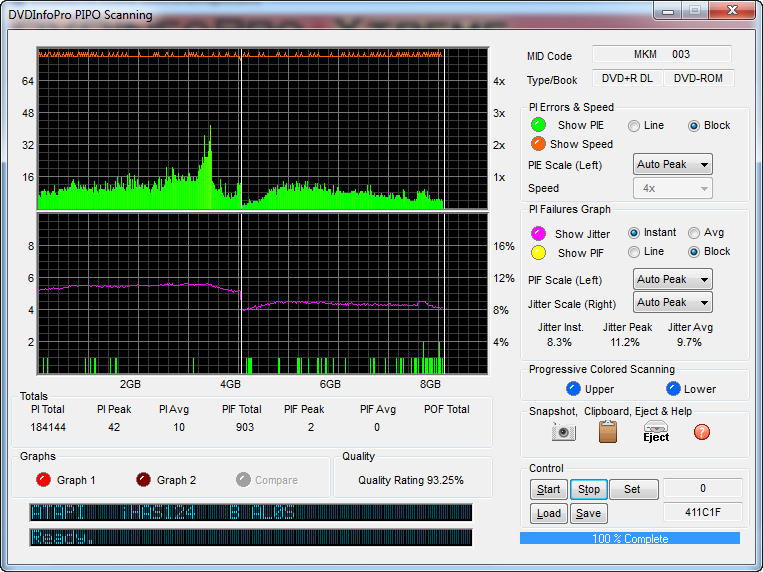Click the Jitter Inst. value 8.3%

click(x=559, y=342)
